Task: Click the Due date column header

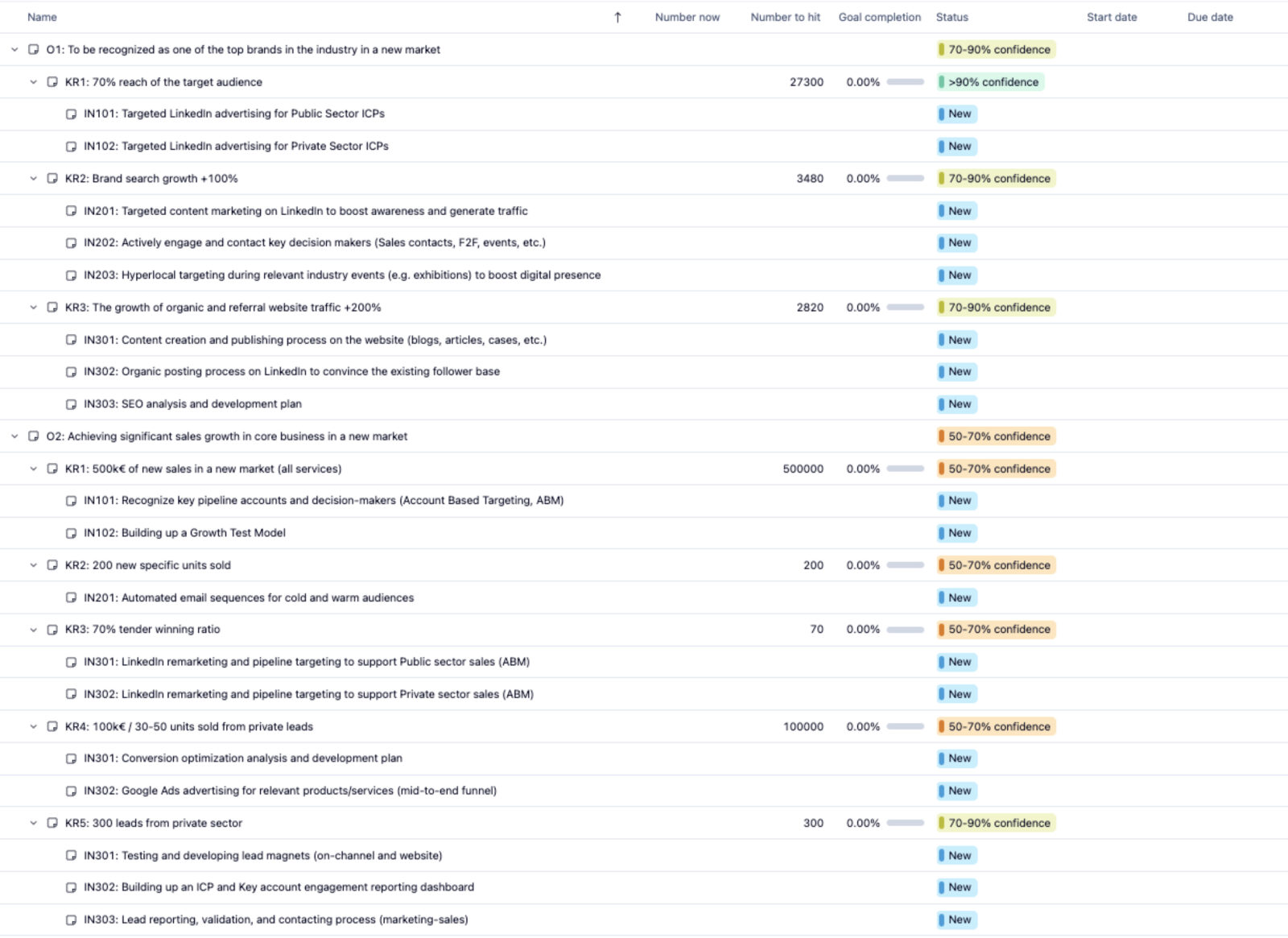Action: (x=1209, y=17)
